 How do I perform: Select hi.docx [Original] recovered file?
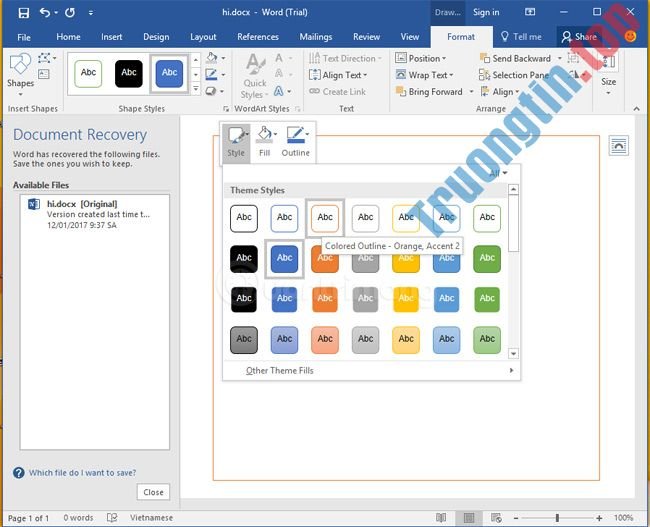pos(95,214)
